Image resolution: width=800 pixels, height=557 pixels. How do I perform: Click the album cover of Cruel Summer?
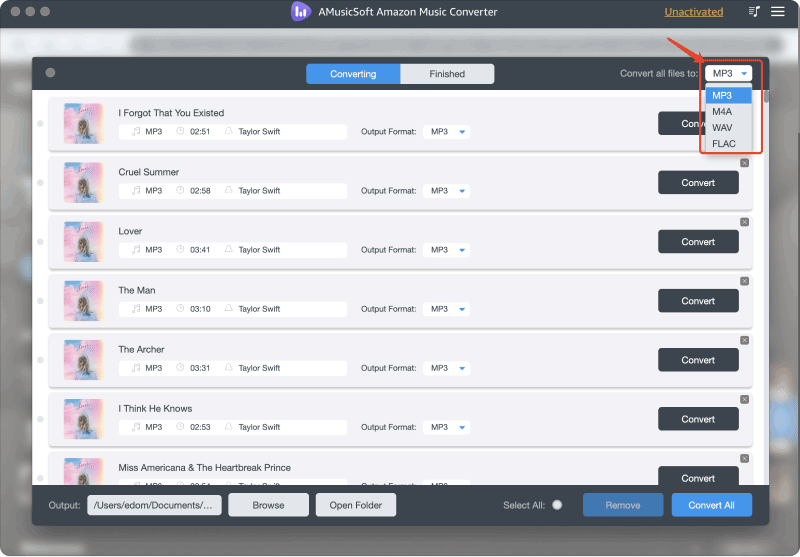click(84, 183)
